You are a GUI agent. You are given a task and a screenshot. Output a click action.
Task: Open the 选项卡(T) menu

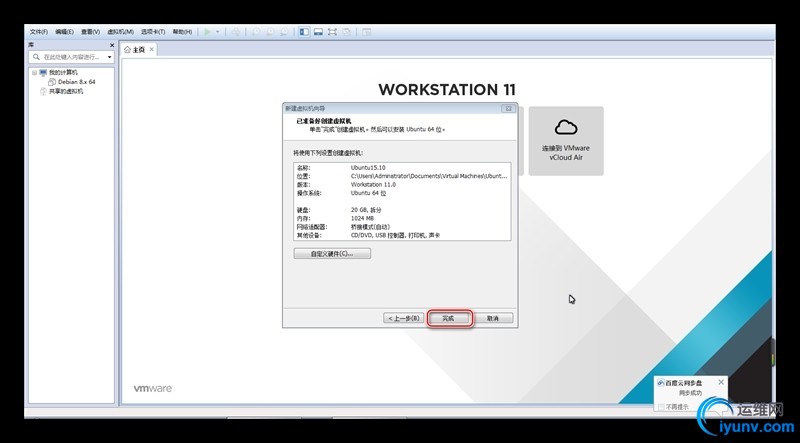coord(153,32)
